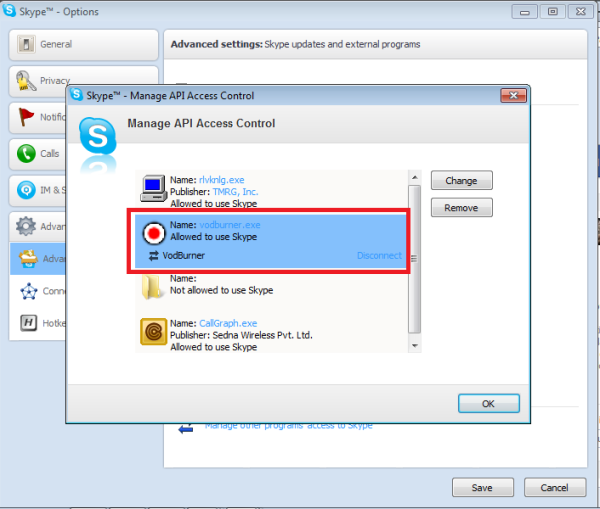Click the green phone Calls icon
600x509 pixels.
click(26, 153)
